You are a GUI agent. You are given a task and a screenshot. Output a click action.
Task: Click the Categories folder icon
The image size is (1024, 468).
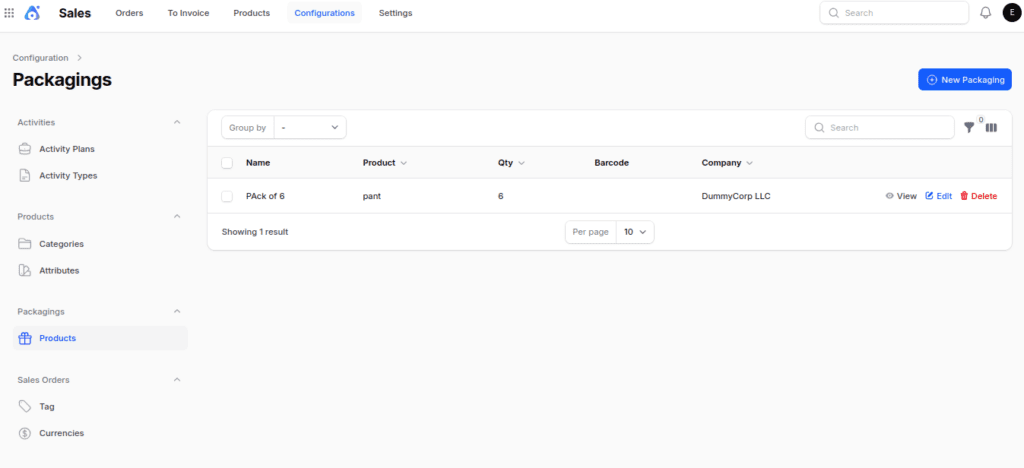point(25,243)
